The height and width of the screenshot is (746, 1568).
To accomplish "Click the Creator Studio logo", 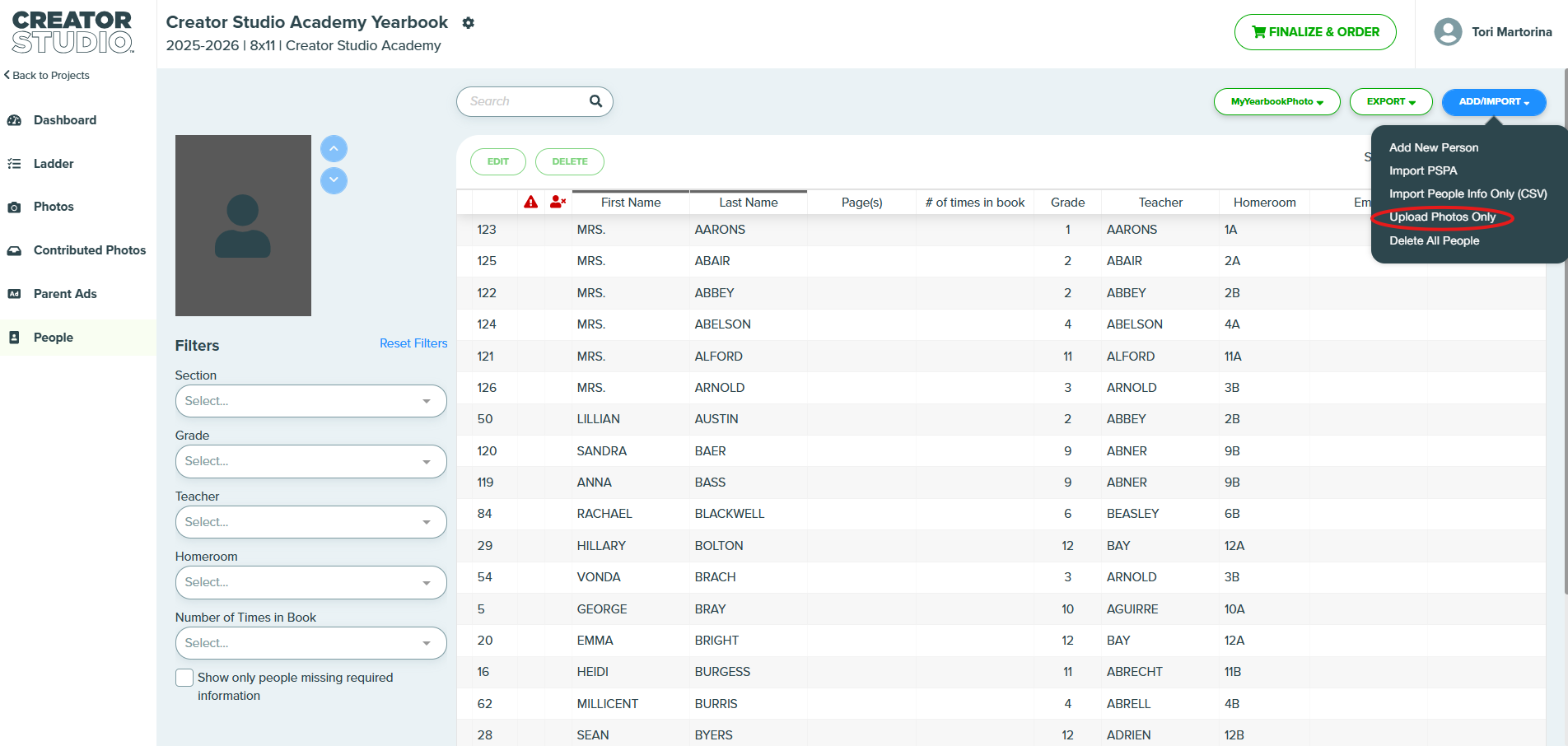I will [72, 32].
